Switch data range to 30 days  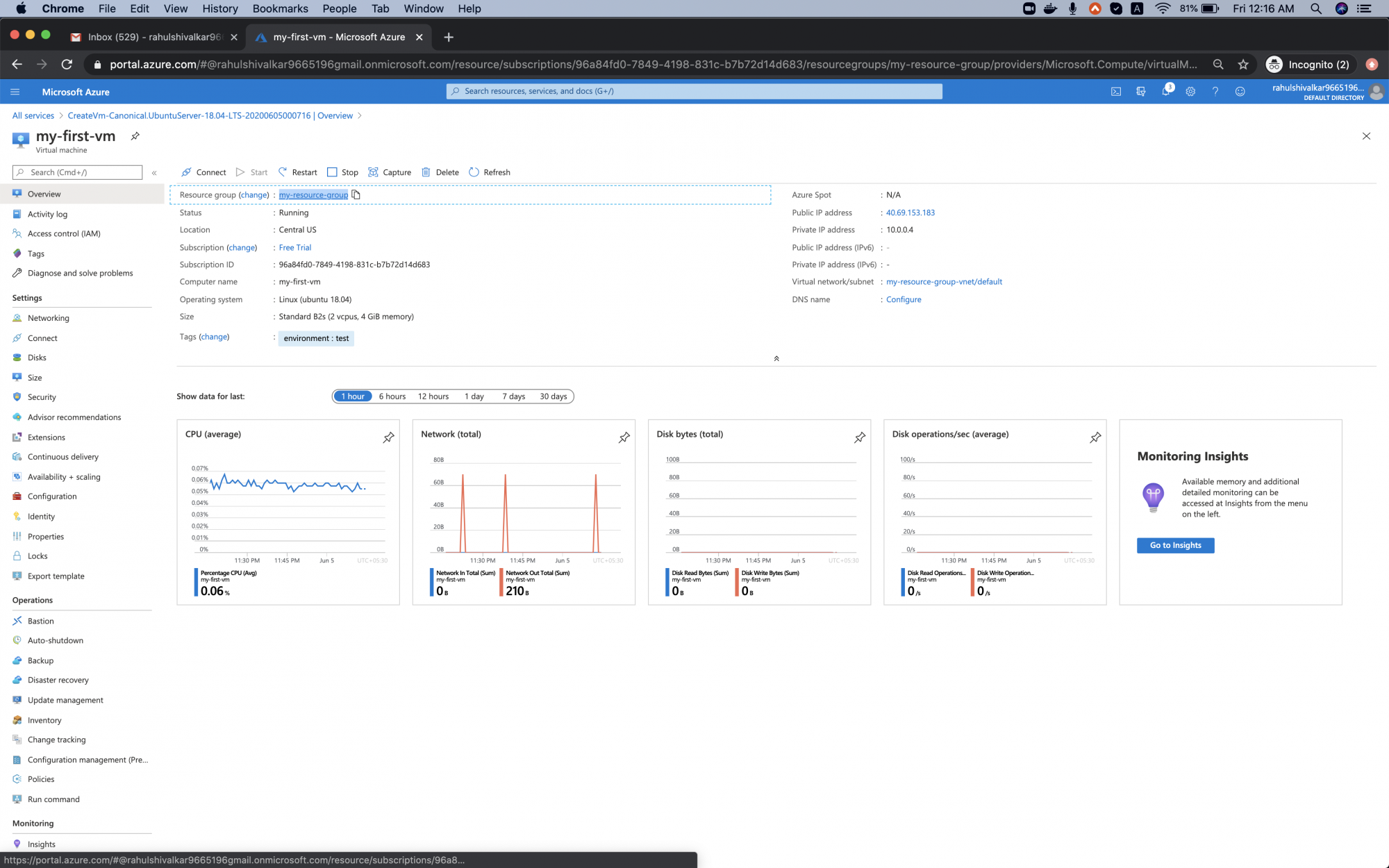(554, 396)
